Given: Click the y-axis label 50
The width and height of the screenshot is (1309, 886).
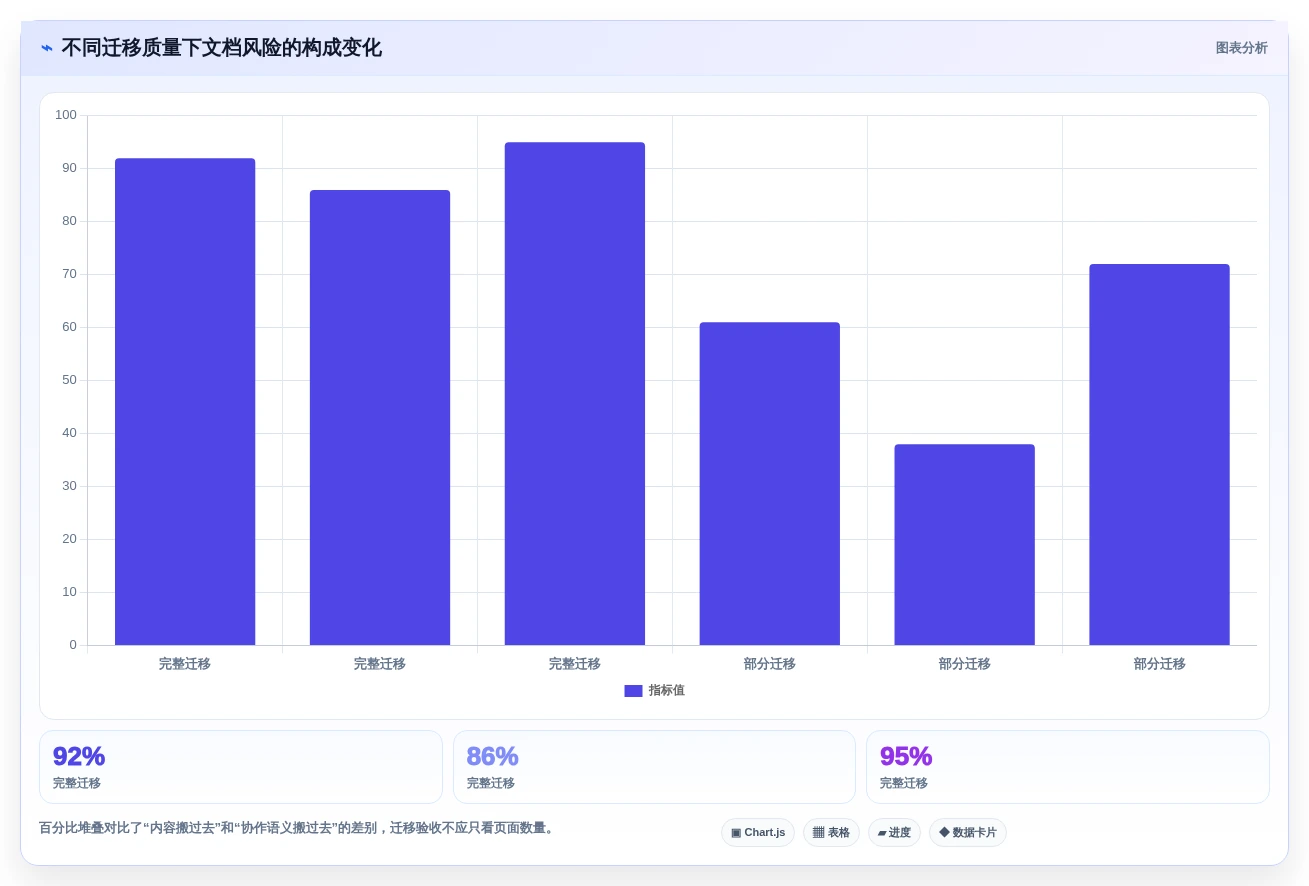Looking at the screenshot, I should coord(69,380).
